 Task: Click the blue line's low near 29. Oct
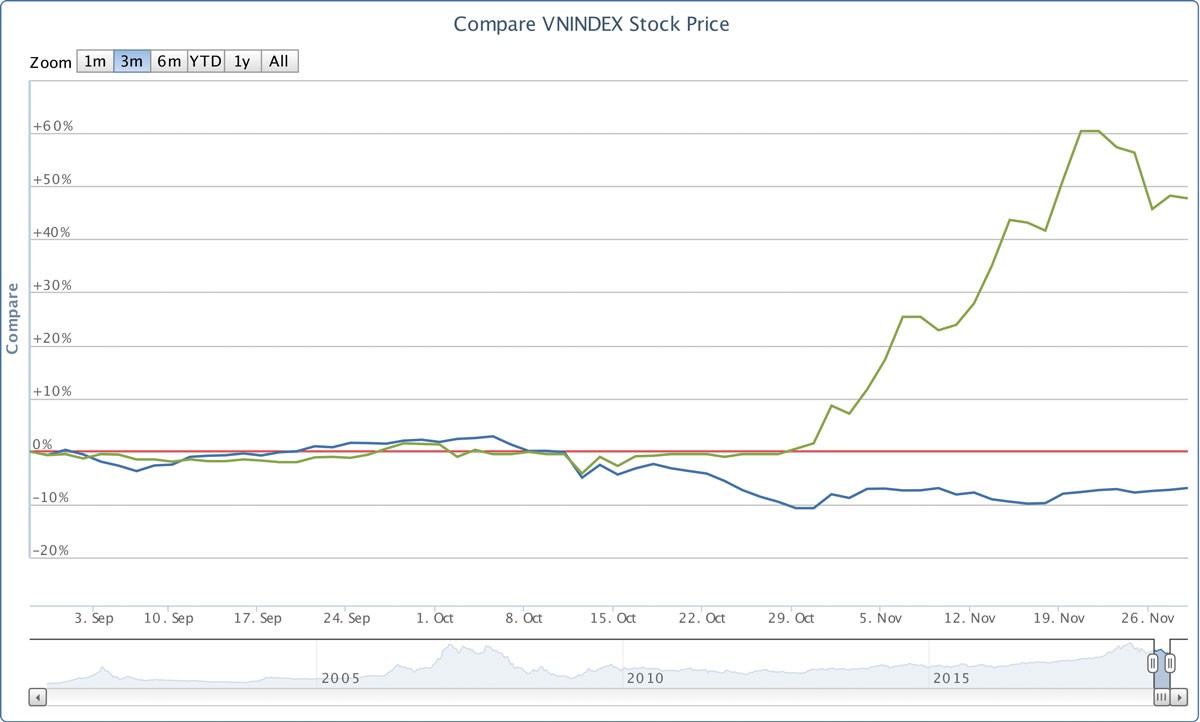[x=805, y=508]
